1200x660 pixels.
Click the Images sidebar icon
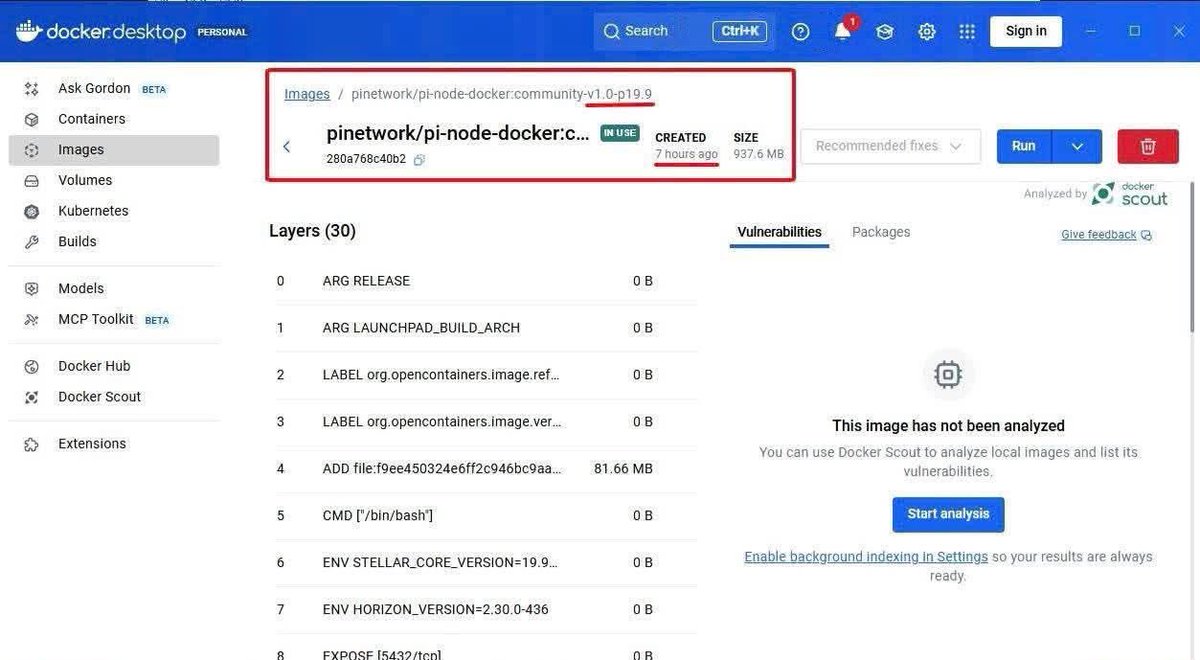pos(32,150)
